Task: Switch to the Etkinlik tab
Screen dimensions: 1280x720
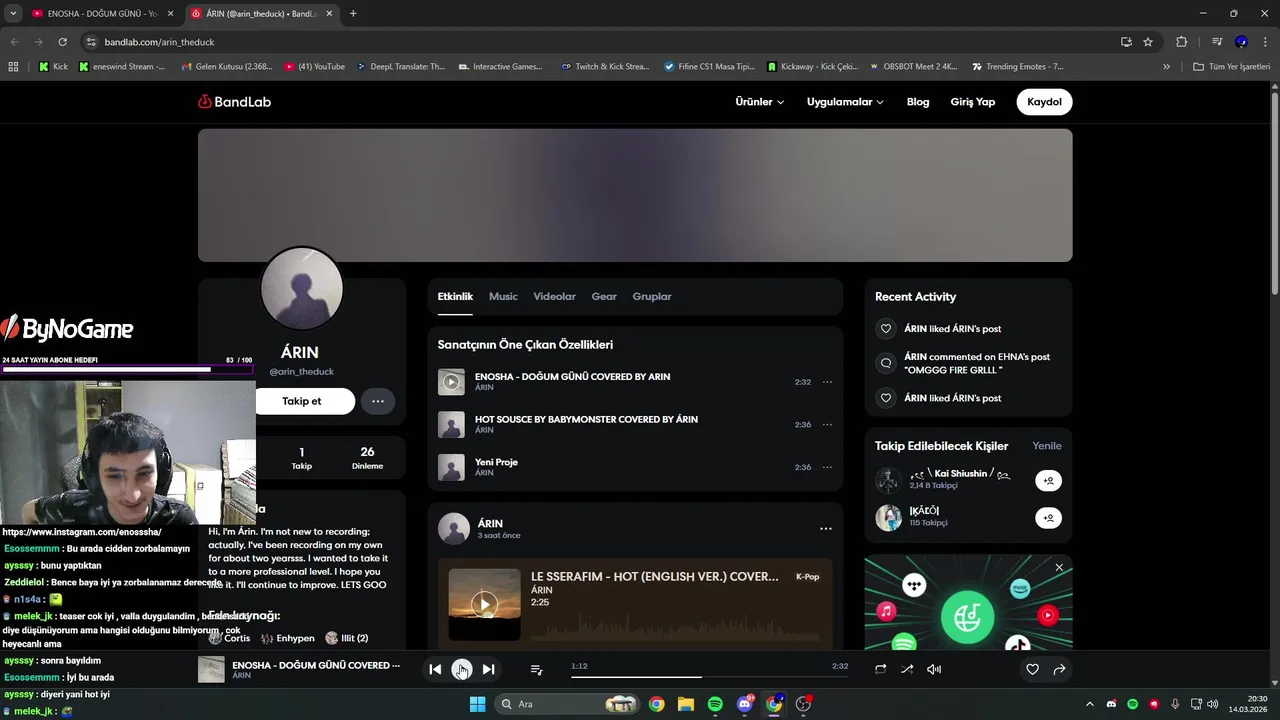Action: (455, 297)
